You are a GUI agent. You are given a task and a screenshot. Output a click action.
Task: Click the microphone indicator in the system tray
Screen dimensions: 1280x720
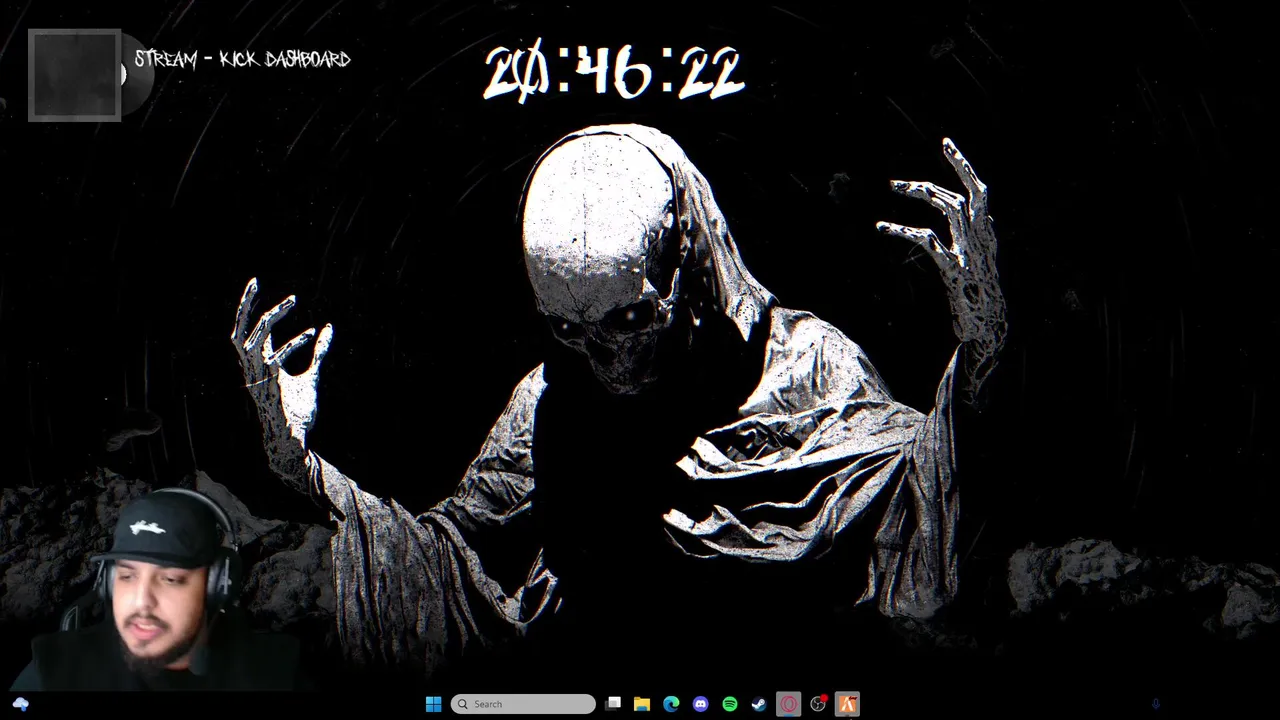(1156, 704)
